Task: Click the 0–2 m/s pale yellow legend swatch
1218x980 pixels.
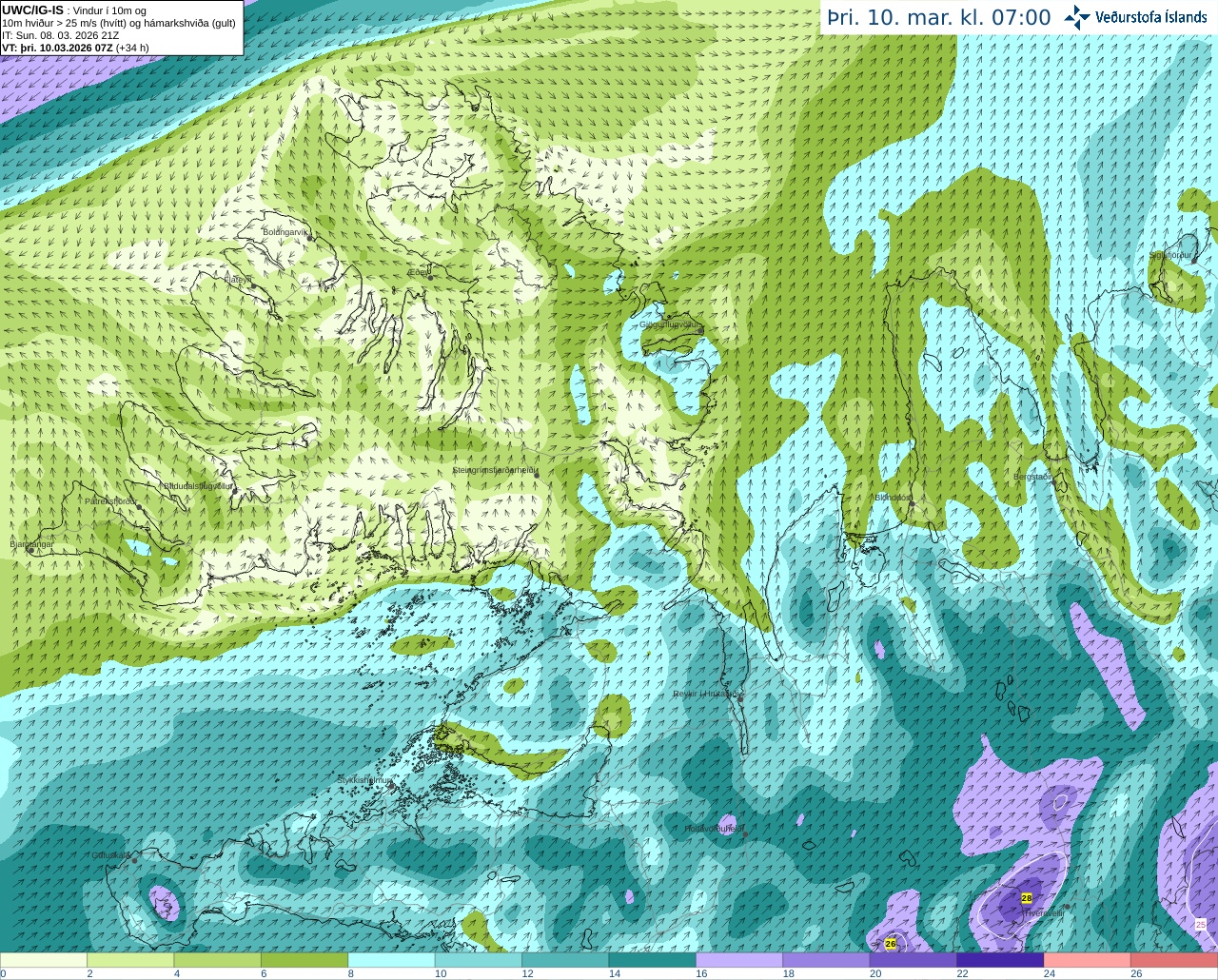Action: [44, 960]
